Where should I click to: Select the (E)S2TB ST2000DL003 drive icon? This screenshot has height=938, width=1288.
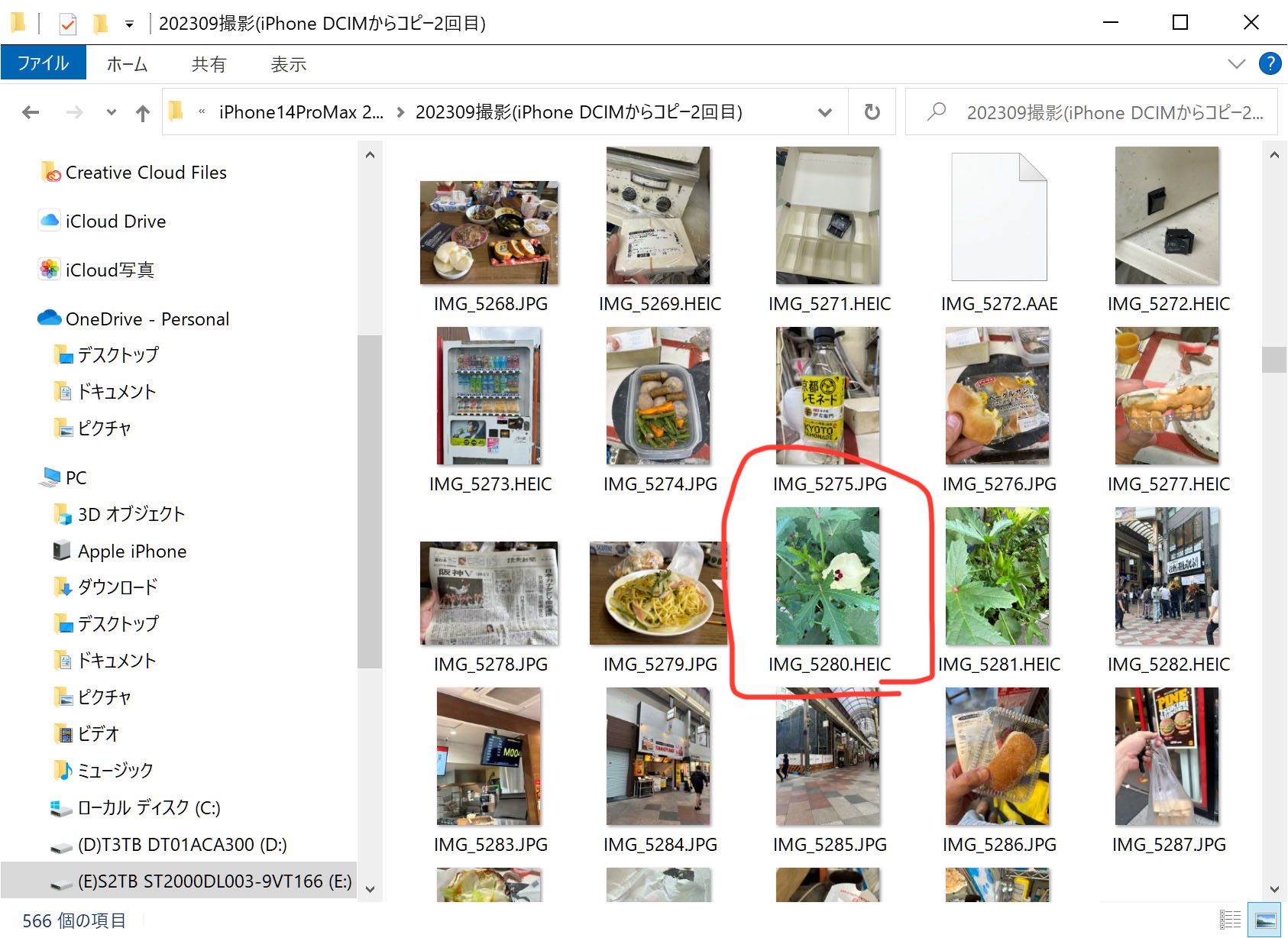[x=61, y=884]
